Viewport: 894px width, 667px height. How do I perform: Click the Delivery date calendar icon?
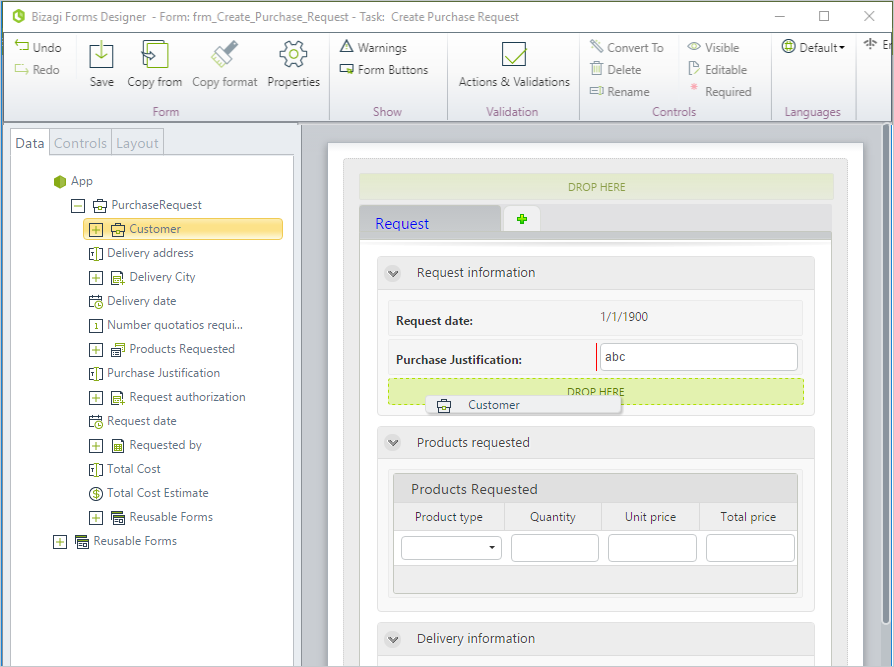(95, 301)
